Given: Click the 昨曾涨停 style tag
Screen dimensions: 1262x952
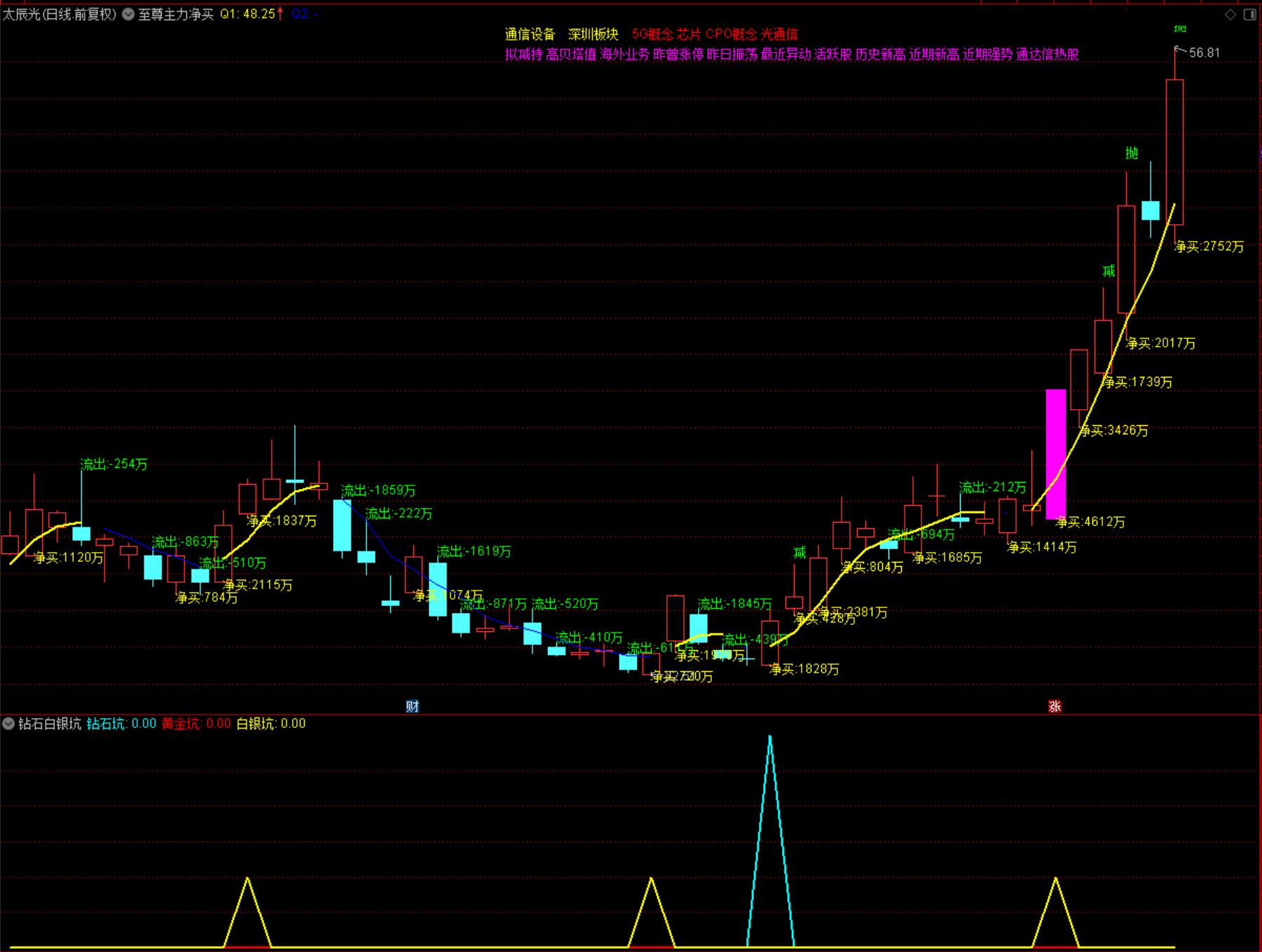Looking at the screenshot, I should pyautogui.click(x=678, y=55).
